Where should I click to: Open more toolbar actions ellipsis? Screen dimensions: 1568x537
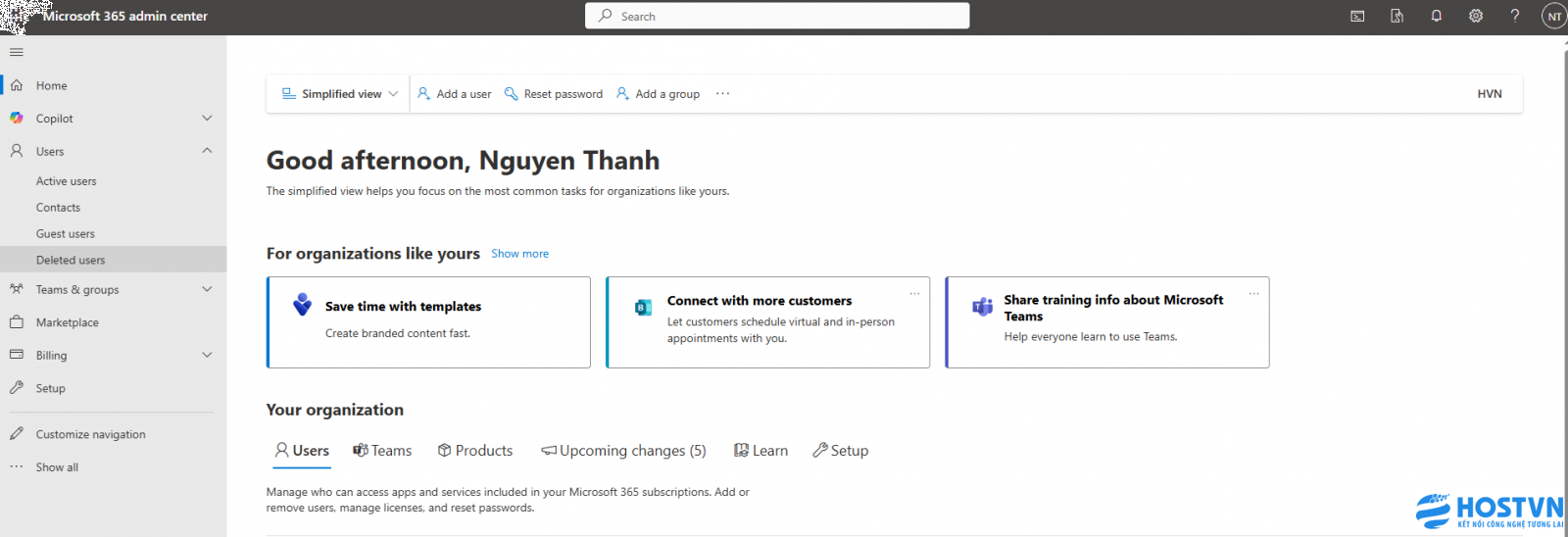coord(722,93)
